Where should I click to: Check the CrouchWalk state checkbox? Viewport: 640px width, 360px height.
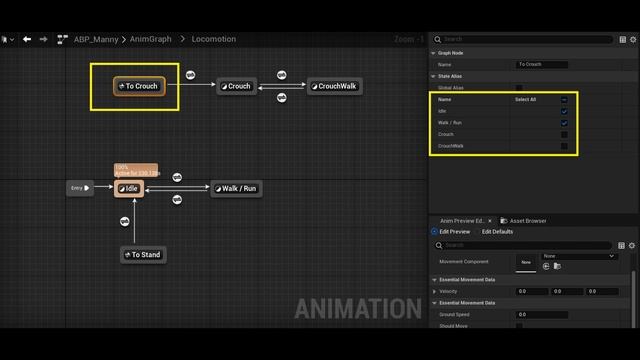pyautogui.click(x=564, y=146)
